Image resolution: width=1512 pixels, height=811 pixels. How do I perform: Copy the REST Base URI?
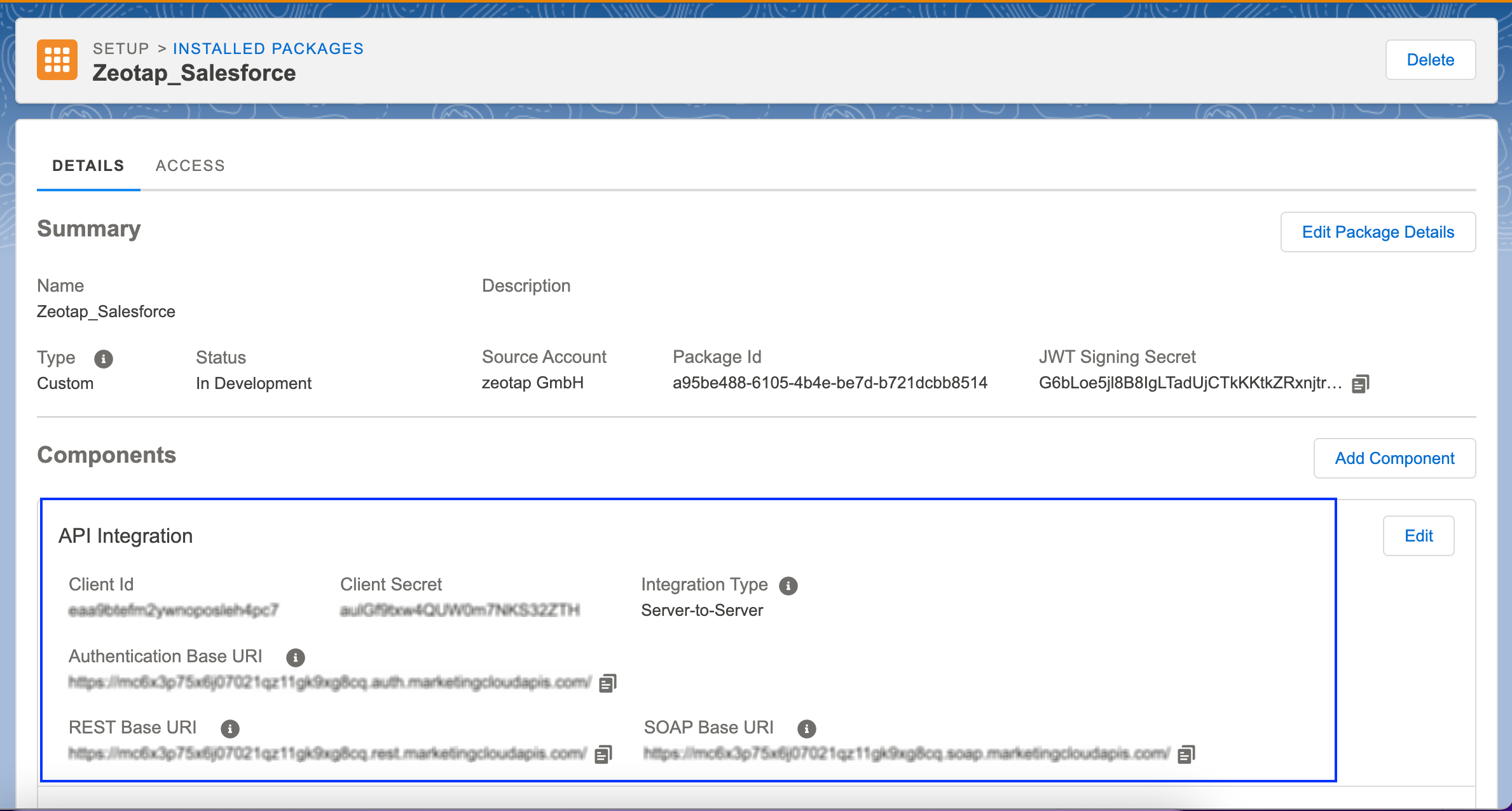pyautogui.click(x=603, y=754)
